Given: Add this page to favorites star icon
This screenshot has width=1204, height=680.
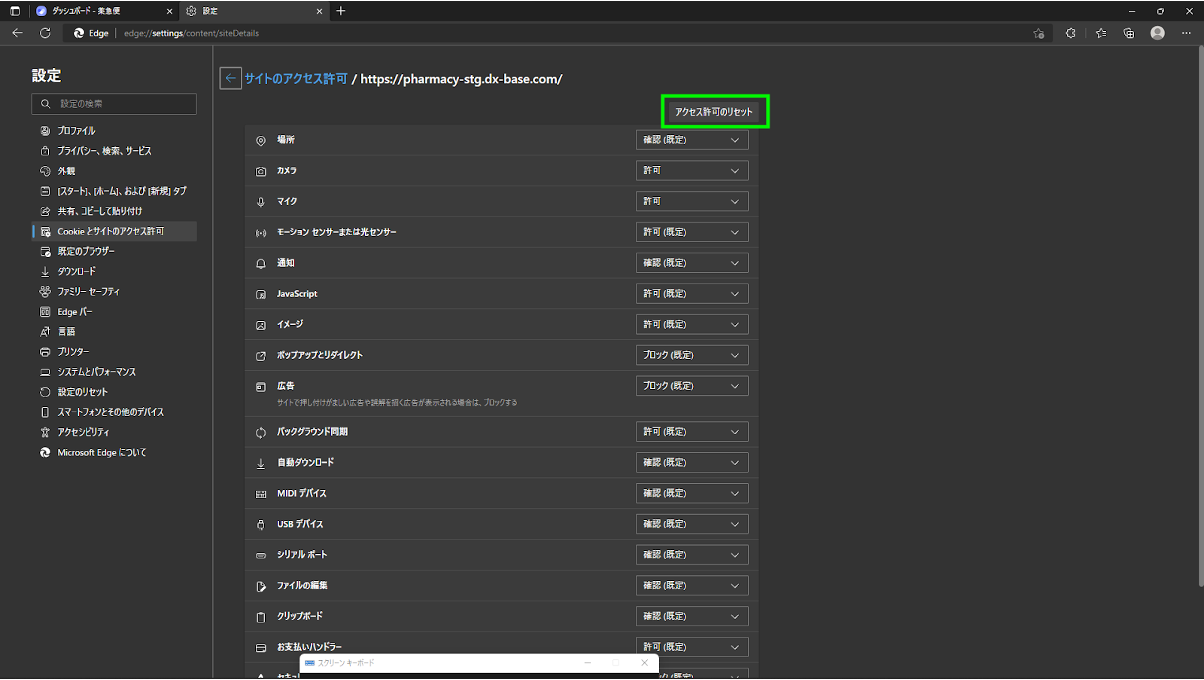Looking at the screenshot, I should (1039, 33).
